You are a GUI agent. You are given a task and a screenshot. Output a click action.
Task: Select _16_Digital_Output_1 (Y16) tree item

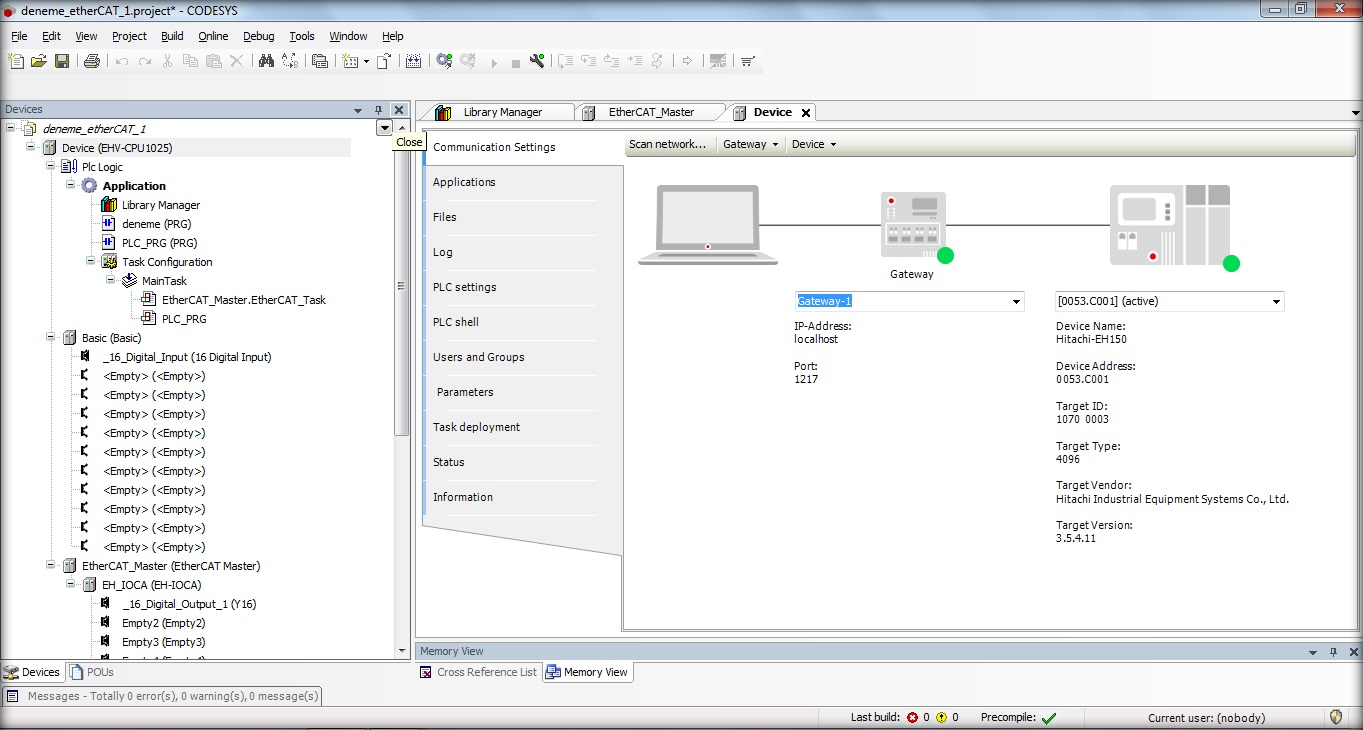tap(189, 603)
